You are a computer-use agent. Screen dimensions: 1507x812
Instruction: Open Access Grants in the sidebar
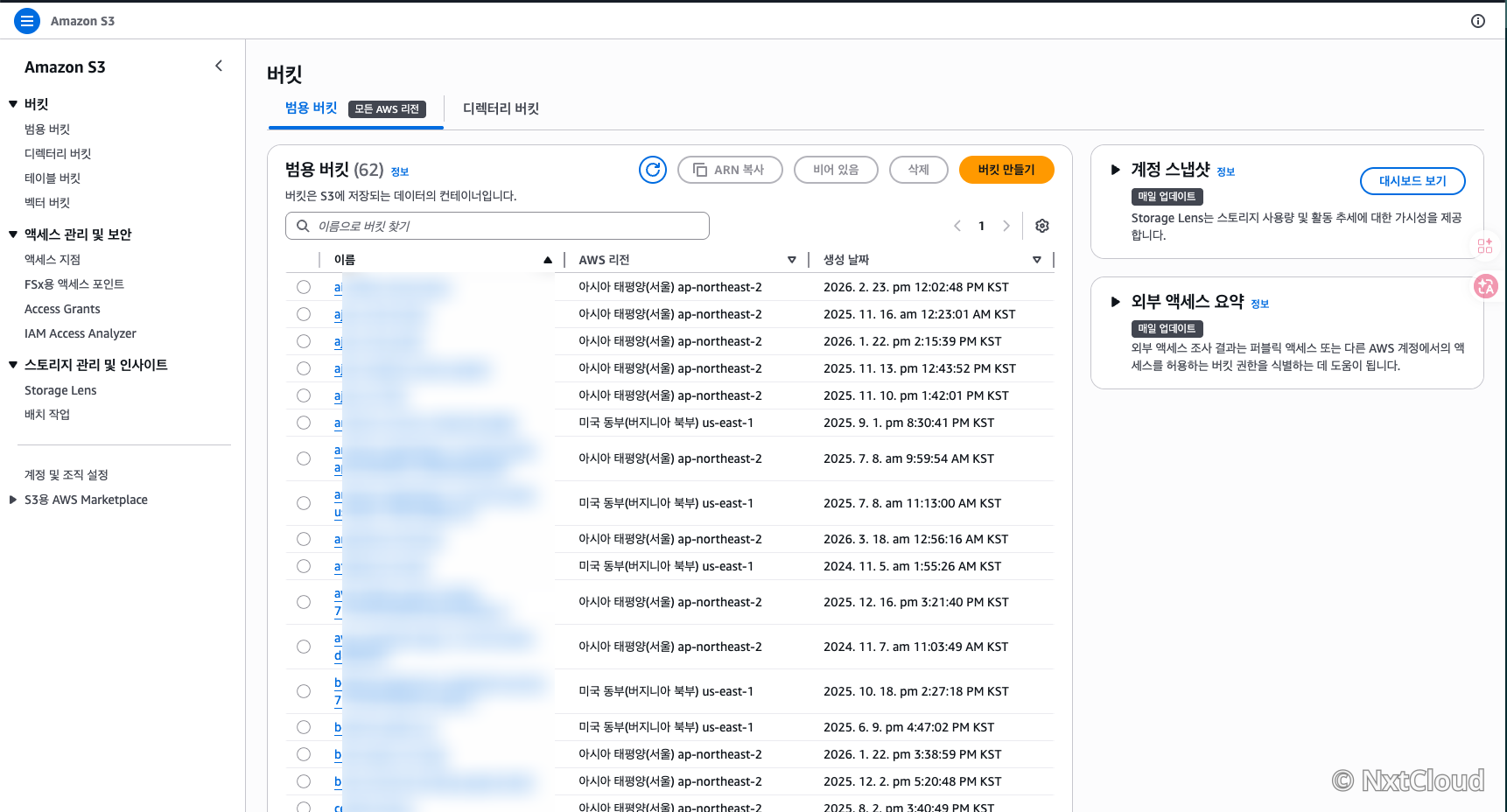[x=62, y=309]
